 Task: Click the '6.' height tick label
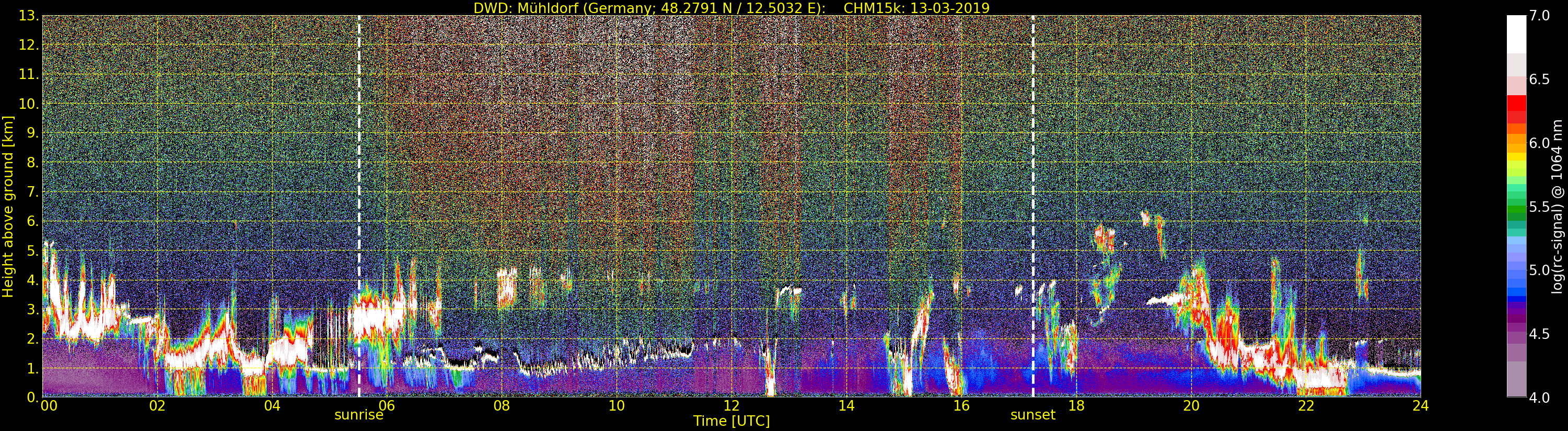(33, 221)
